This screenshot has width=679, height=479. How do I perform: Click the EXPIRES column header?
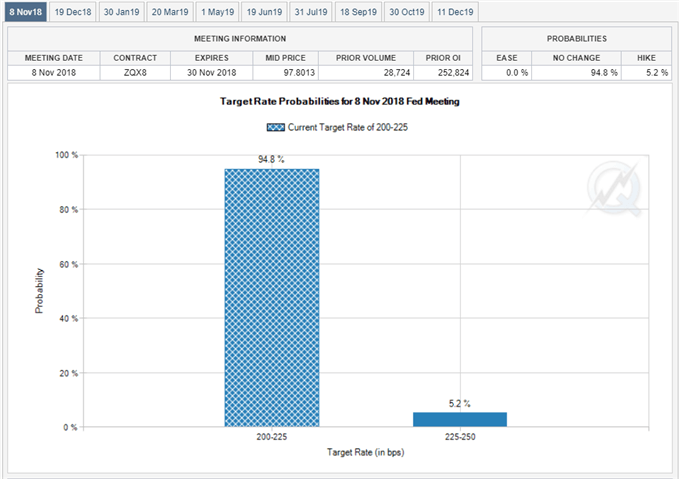pos(212,58)
